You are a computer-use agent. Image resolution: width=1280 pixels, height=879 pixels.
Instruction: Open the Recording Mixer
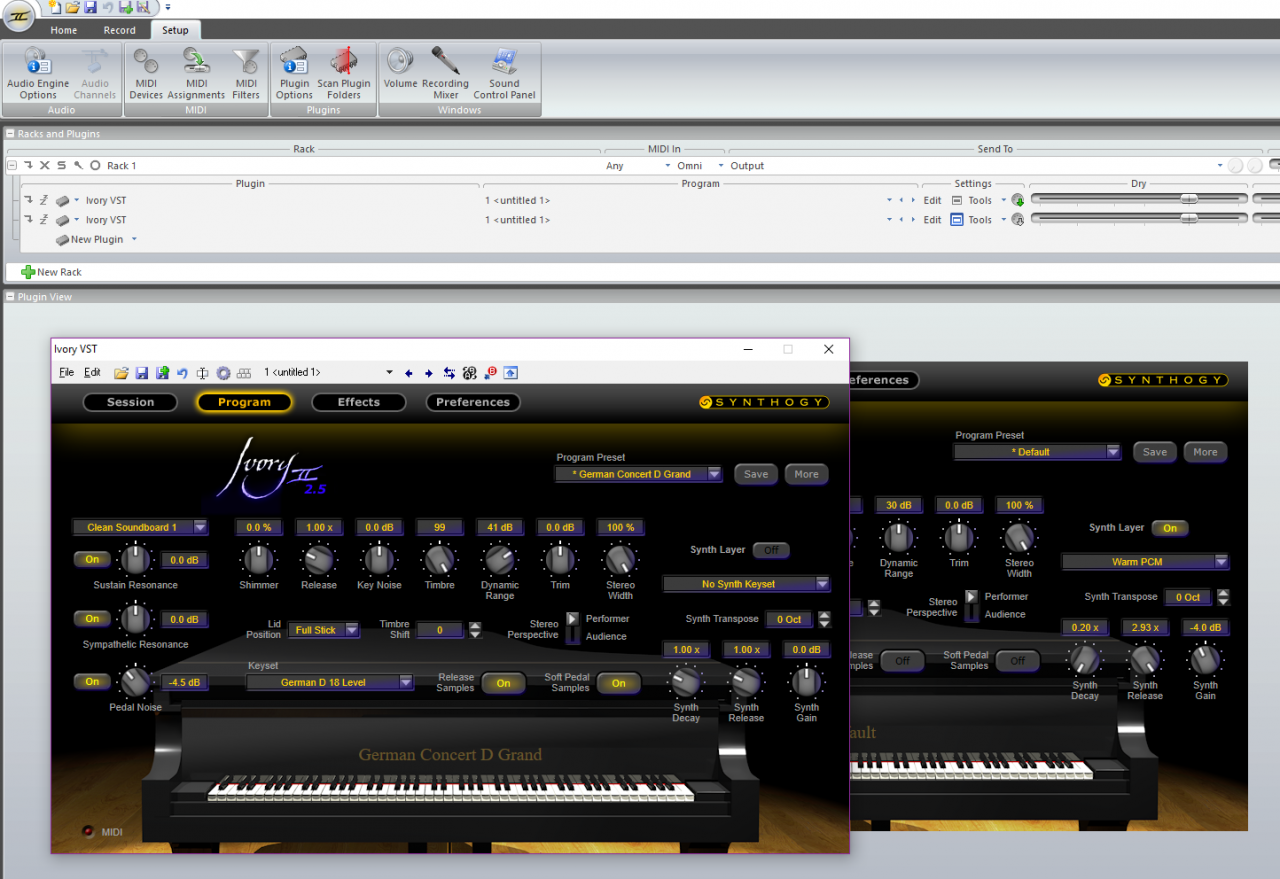pos(445,74)
